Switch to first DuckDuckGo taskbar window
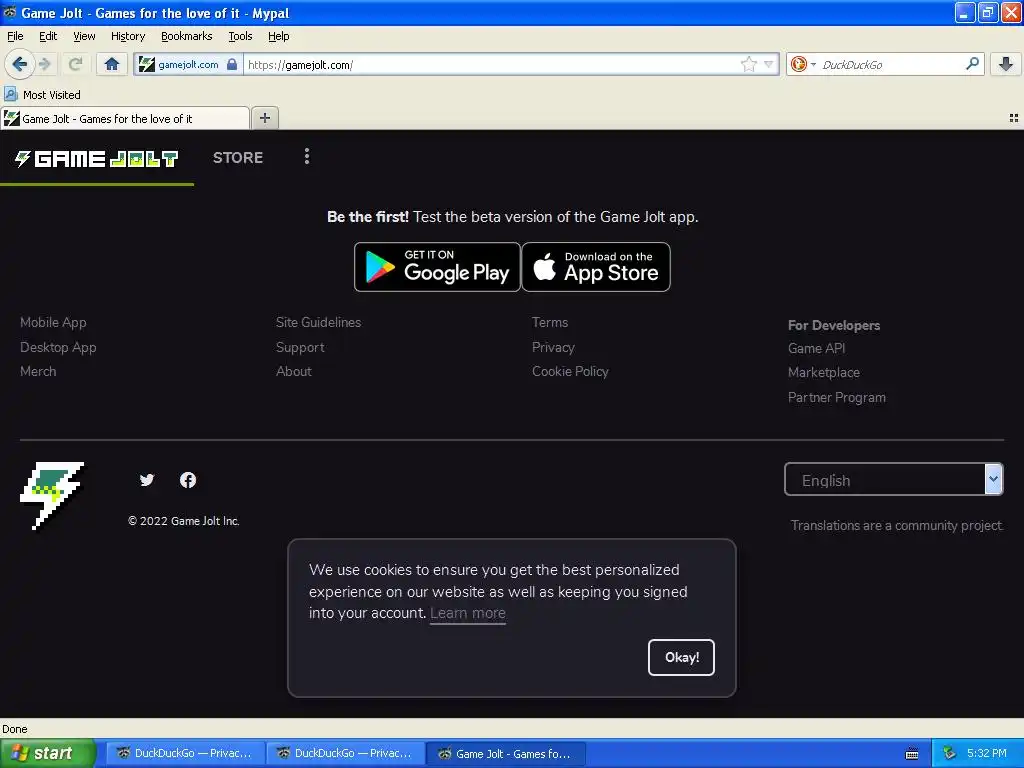This screenshot has width=1024, height=768. (185, 753)
